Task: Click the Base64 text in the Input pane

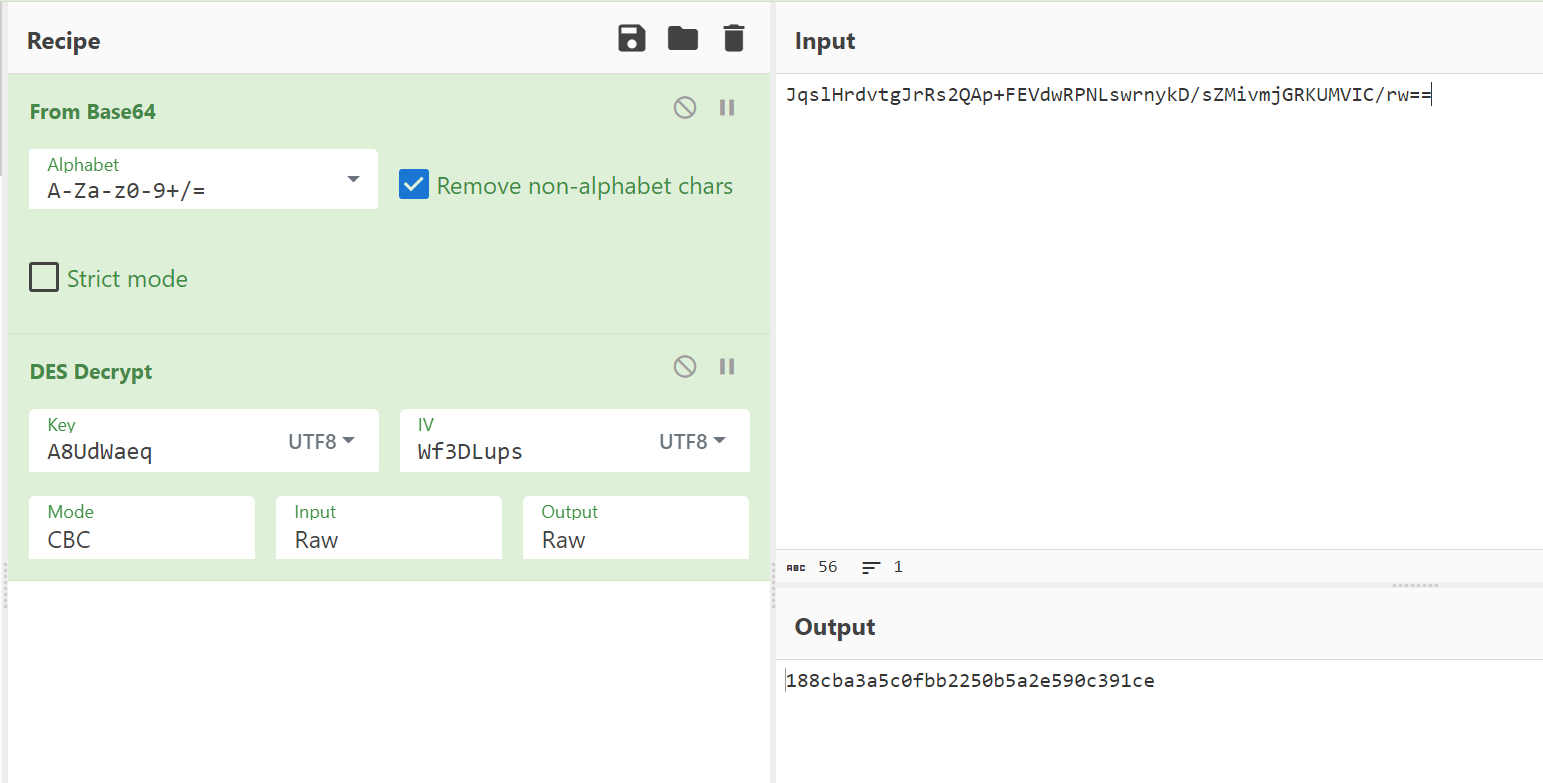Action: click(x=1108, y=96)
